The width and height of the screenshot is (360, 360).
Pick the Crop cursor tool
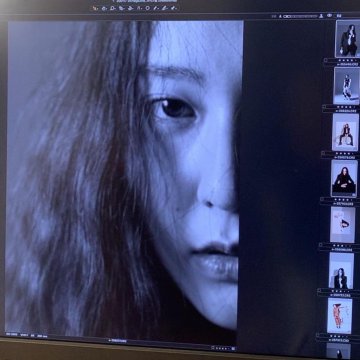[x=121, y=8]
